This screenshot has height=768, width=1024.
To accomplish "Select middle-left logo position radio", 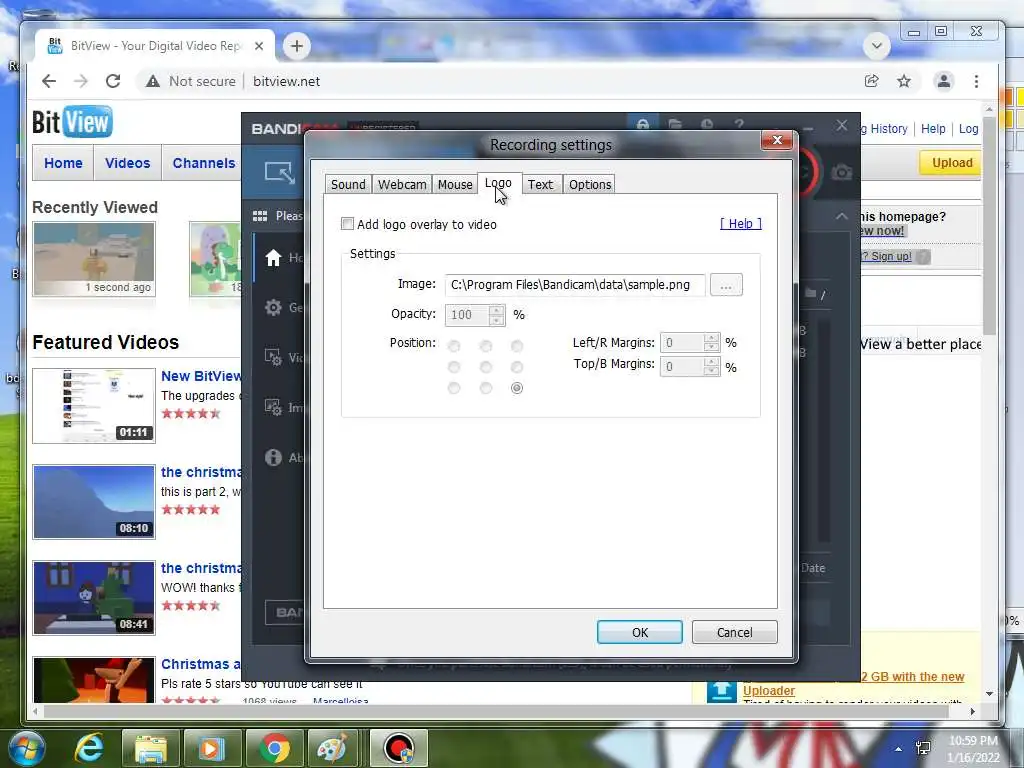I will [x=454, y=366].
